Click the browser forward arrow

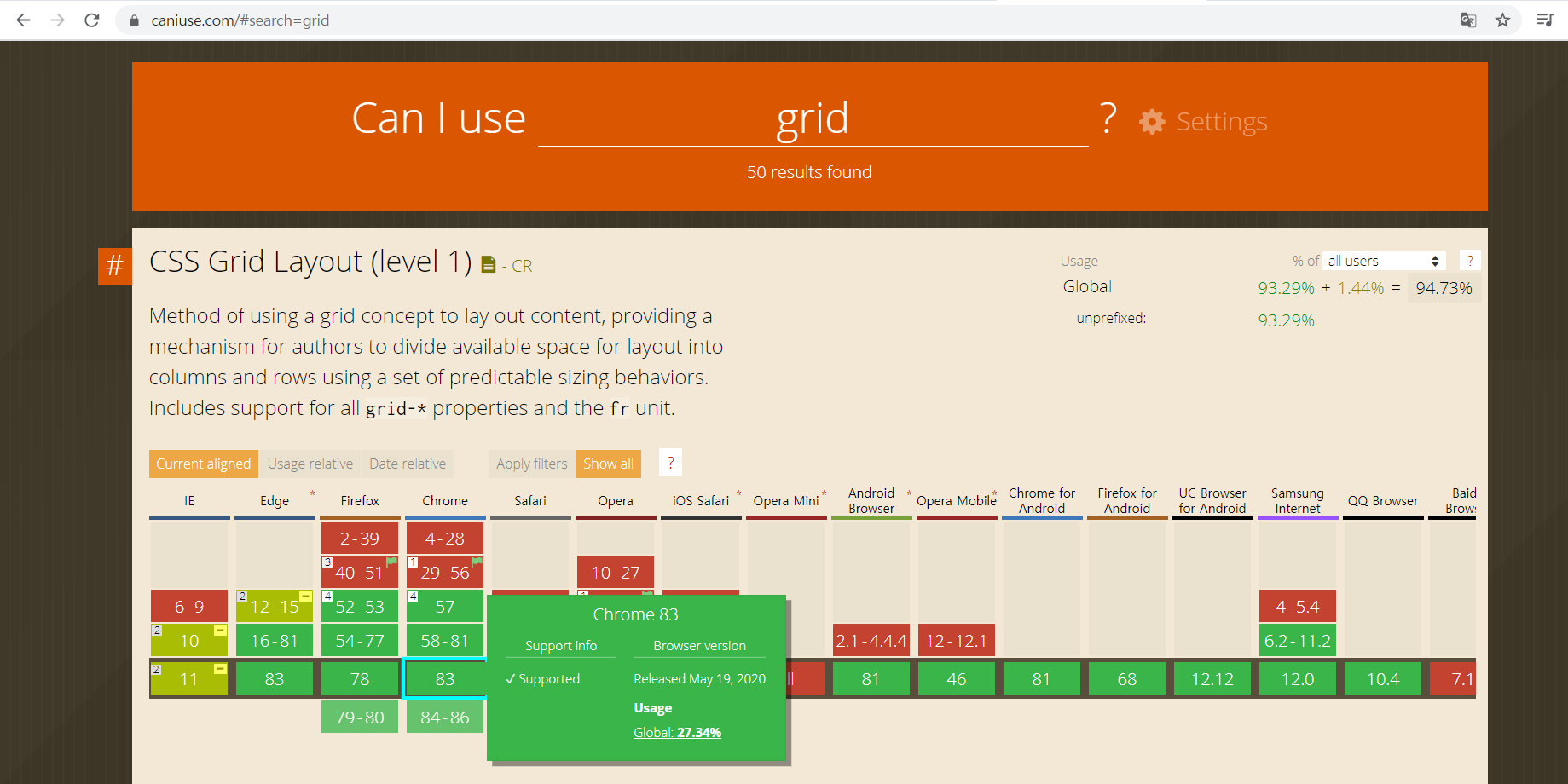[57, 20]
